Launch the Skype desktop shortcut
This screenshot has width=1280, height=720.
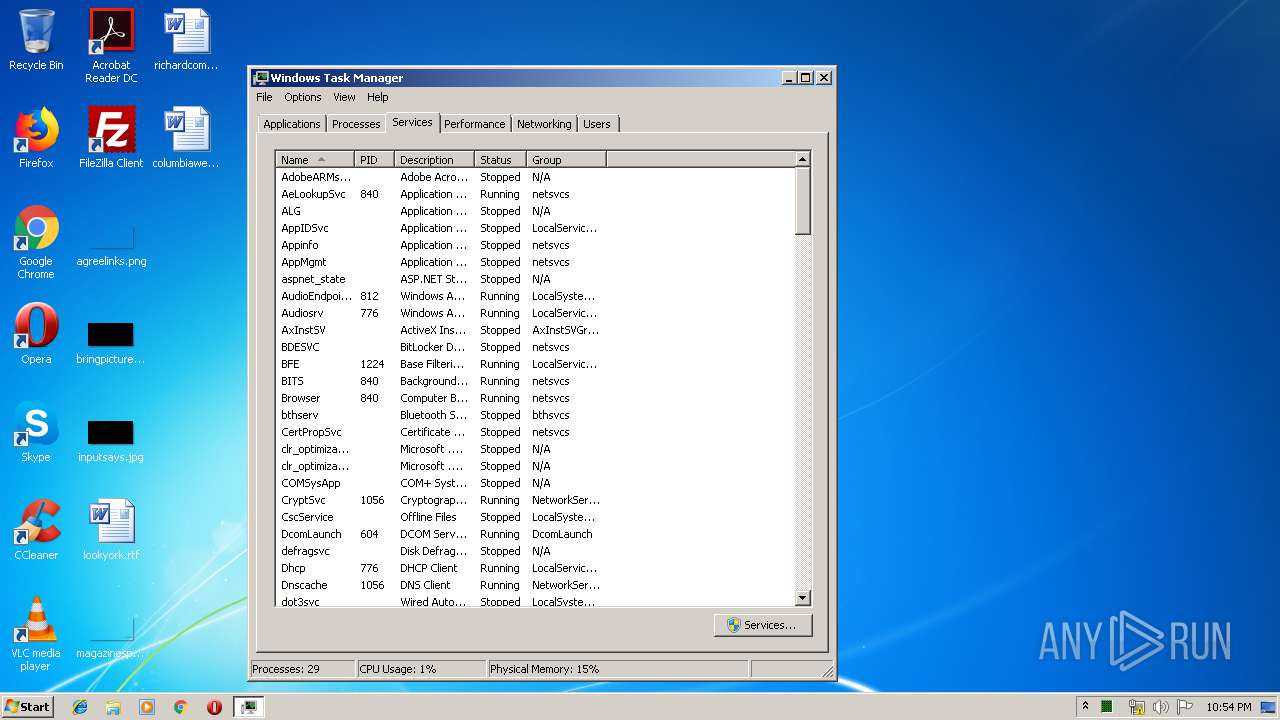pyautogui.click(x=36, y=432)
